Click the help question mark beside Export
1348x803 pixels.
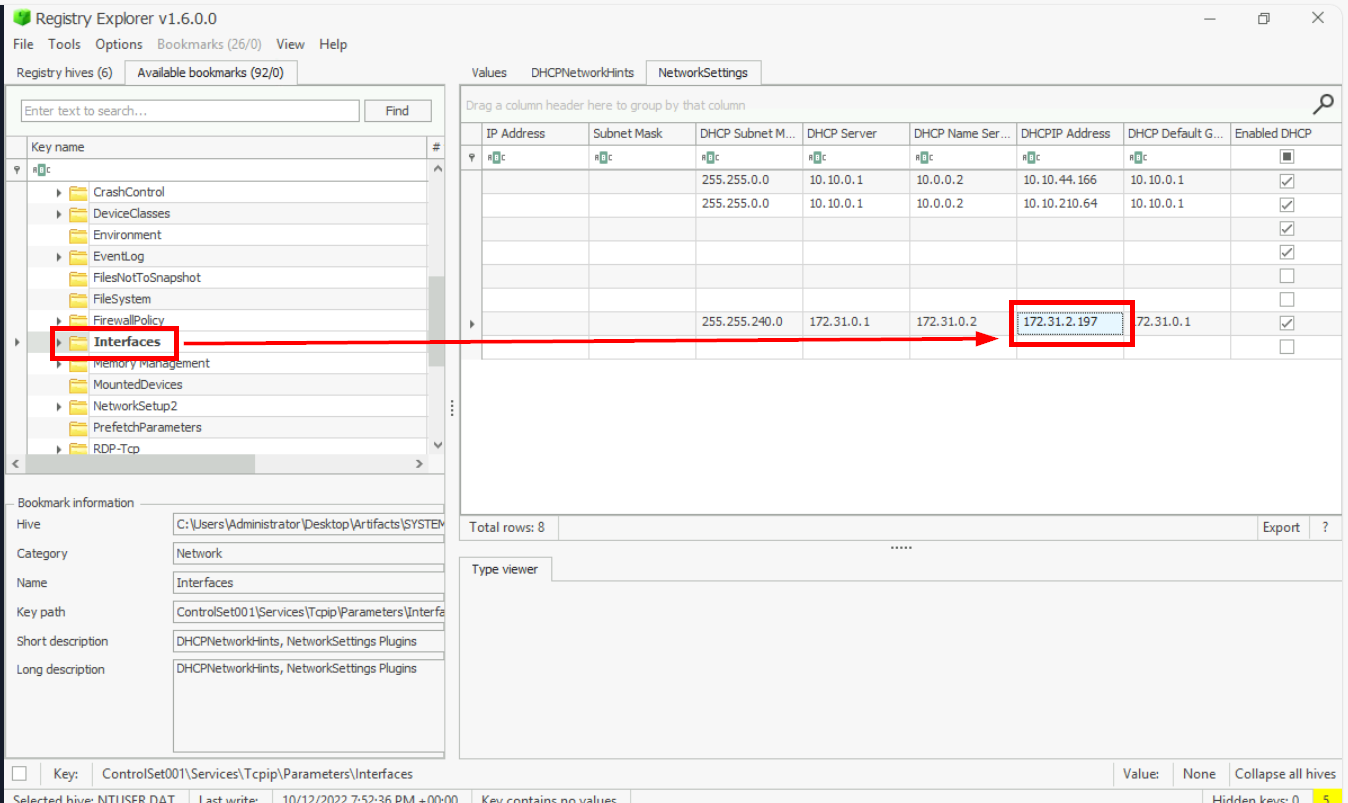click(x=1325, y=527)
